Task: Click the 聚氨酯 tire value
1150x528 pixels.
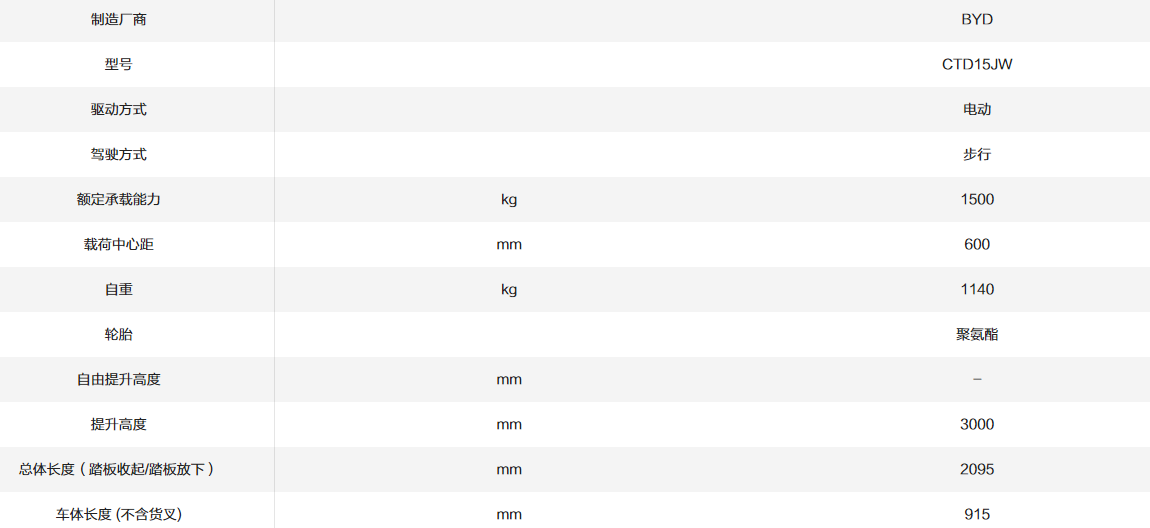Action: [x=976, y=334]
